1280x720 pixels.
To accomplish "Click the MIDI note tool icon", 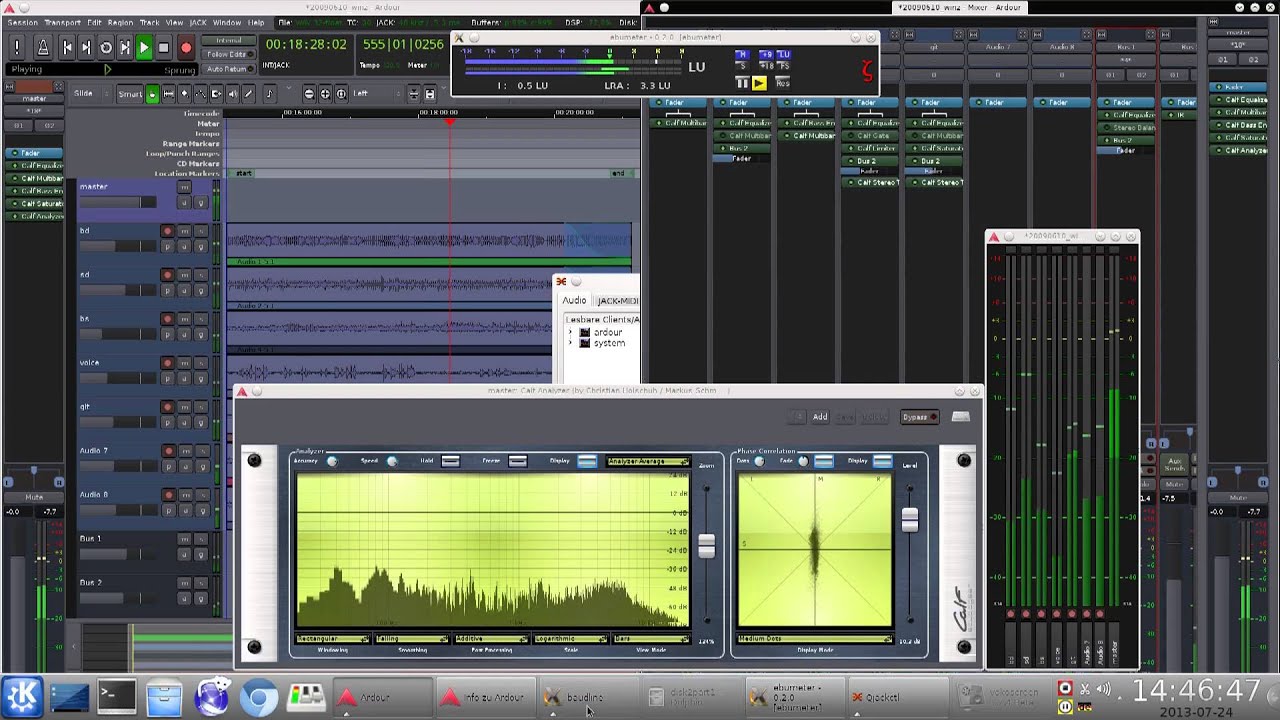I will 270,94.
